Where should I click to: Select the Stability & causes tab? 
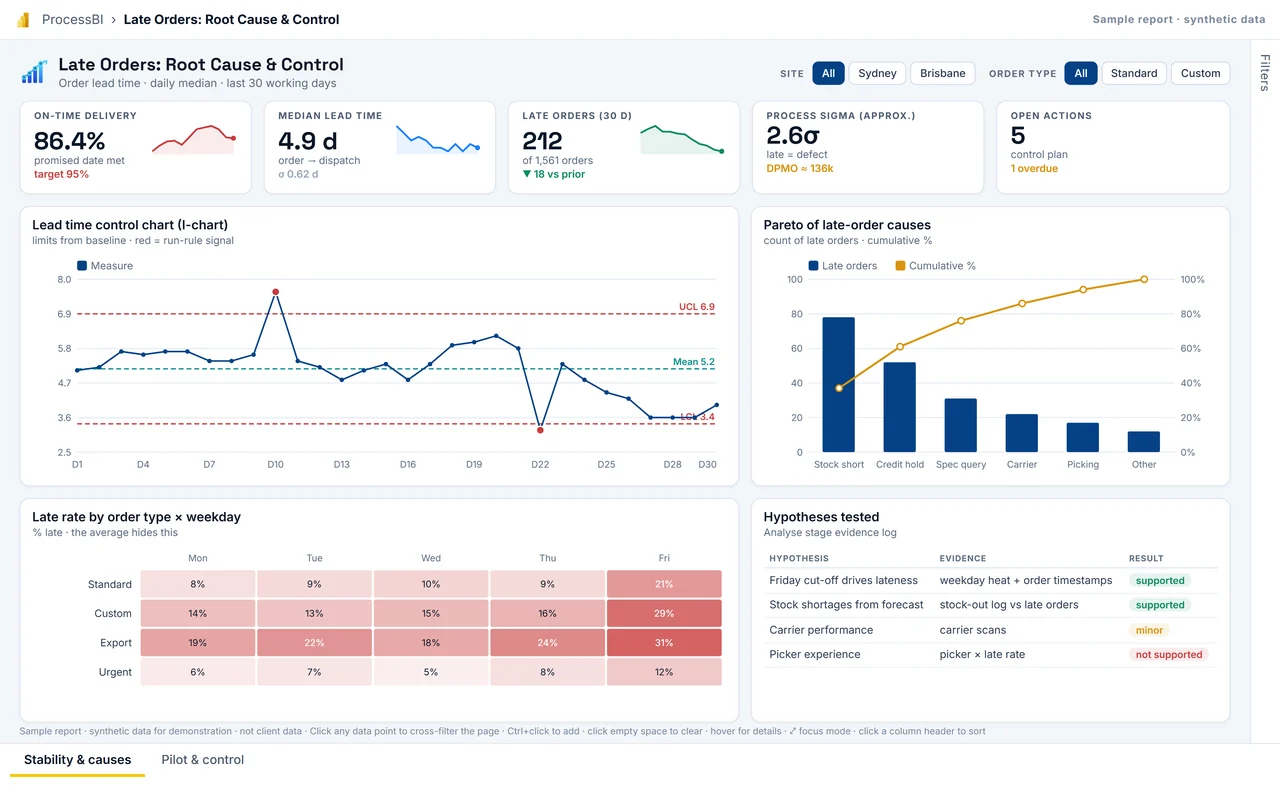78,760
